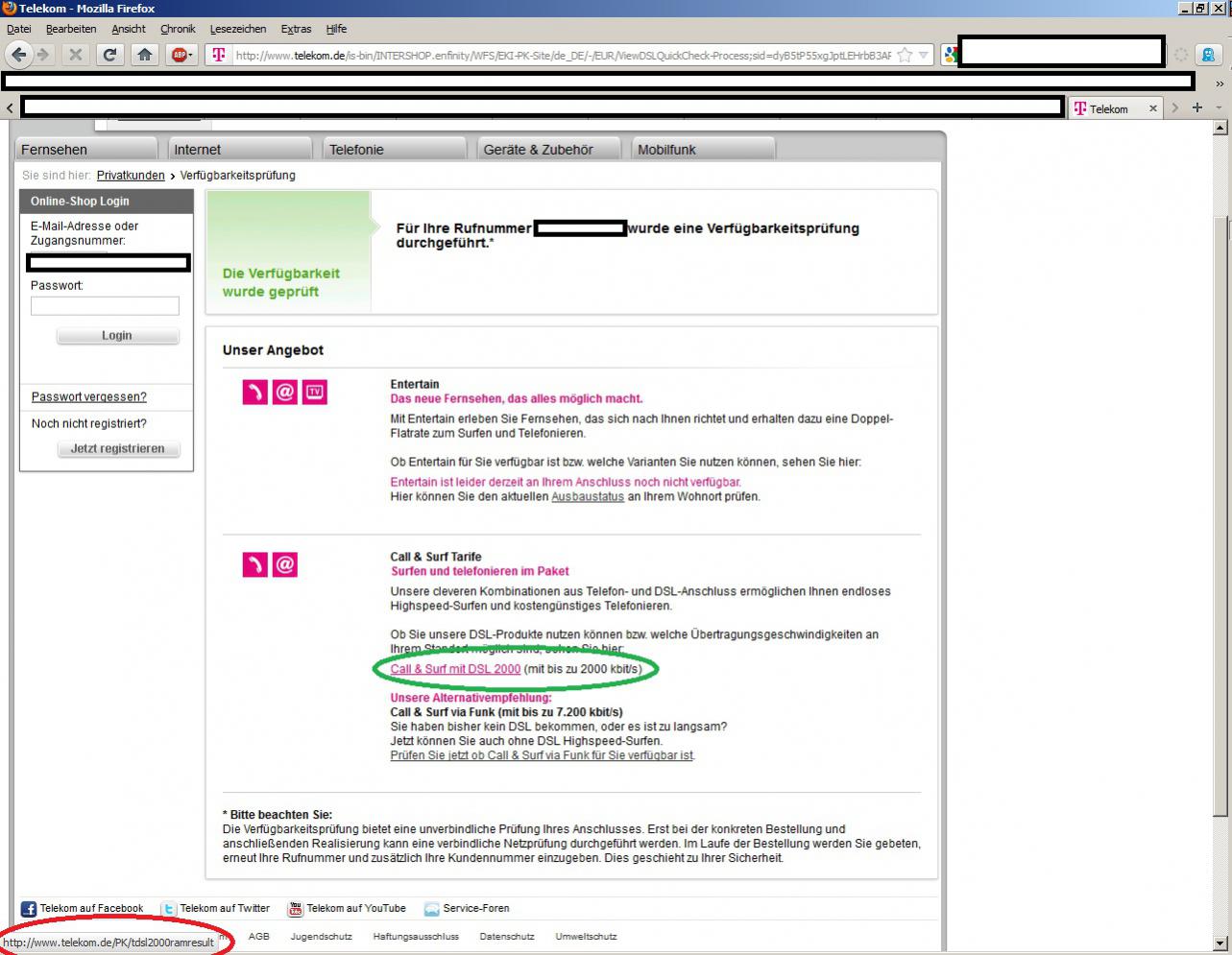Click the Jetzt registrieren button

117,448
